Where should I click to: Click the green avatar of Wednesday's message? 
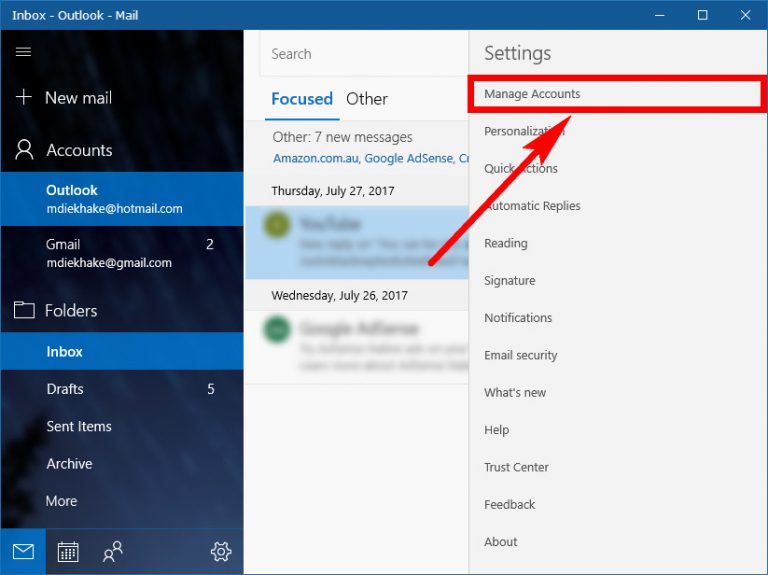coord(277,330)
